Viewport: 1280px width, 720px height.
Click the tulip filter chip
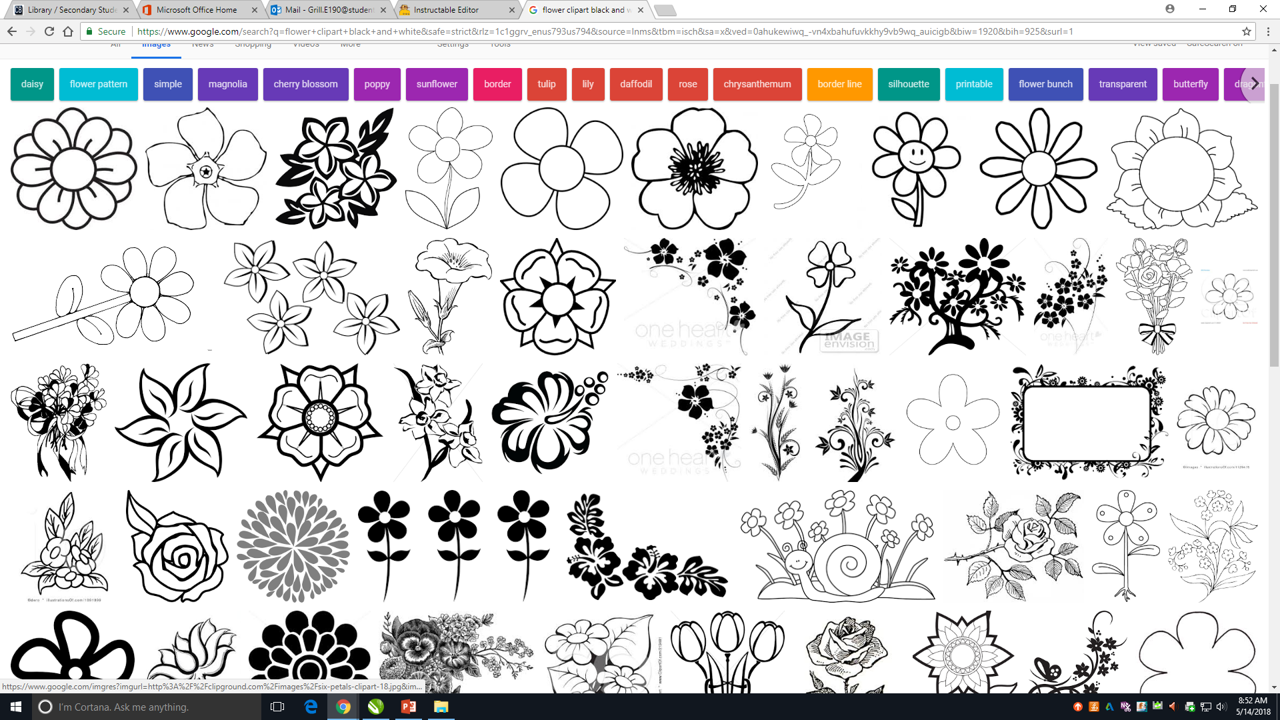tap(547, 84)
